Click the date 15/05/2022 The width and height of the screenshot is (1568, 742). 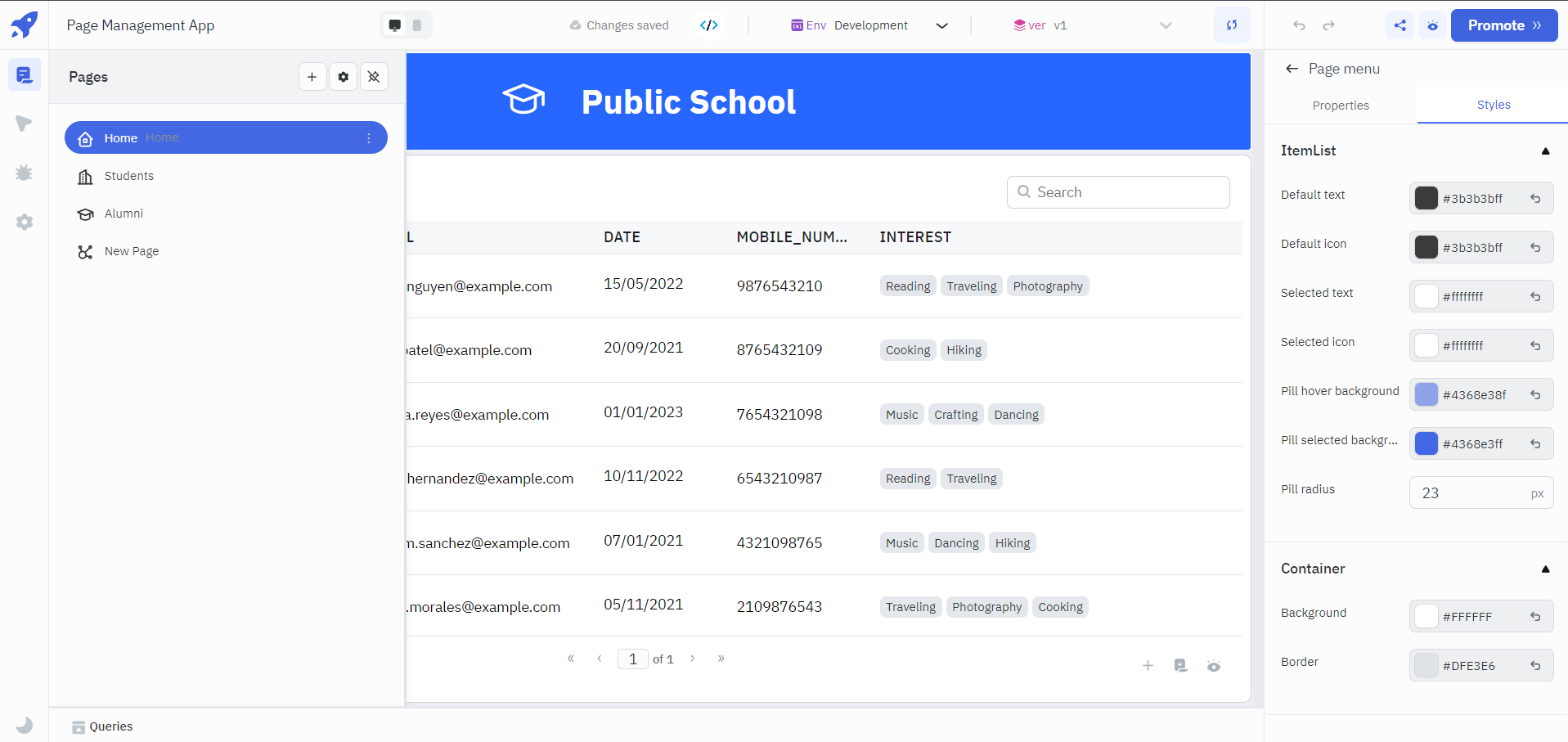[x=643, y=284]
